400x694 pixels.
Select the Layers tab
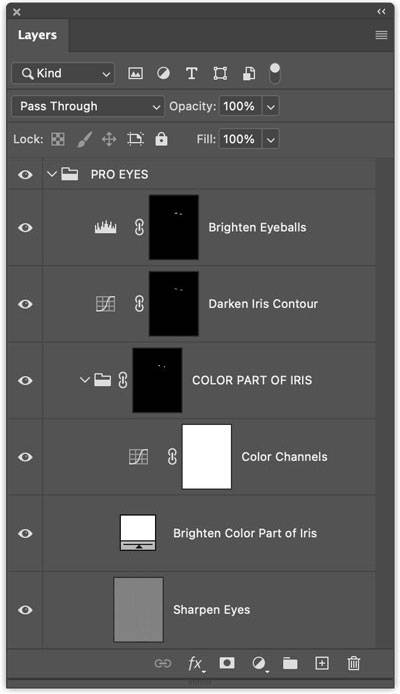[x=38, y=35]
